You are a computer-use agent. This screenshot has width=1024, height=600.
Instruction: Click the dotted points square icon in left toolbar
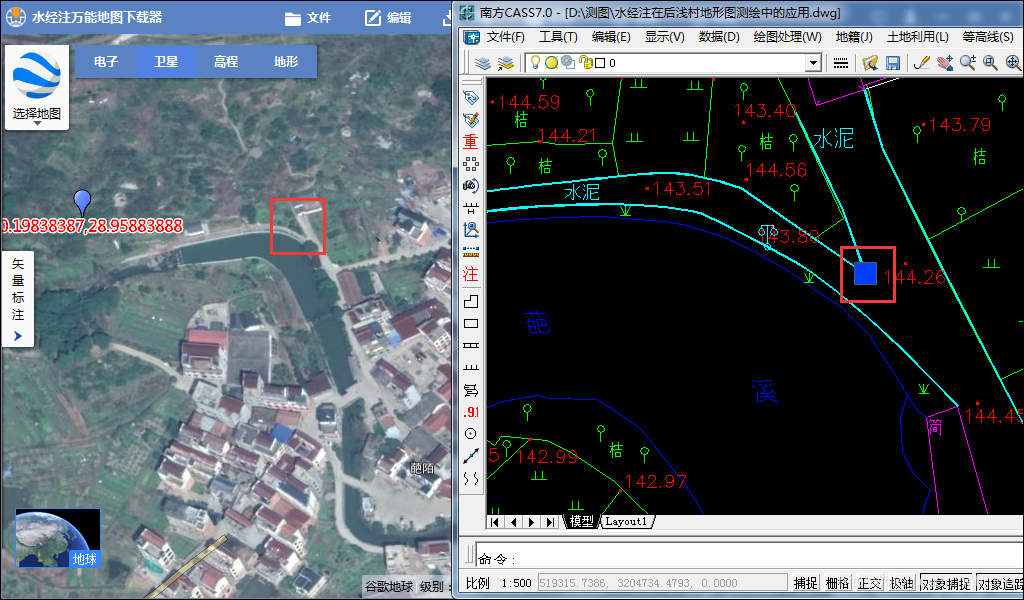(x=471, y=164)
